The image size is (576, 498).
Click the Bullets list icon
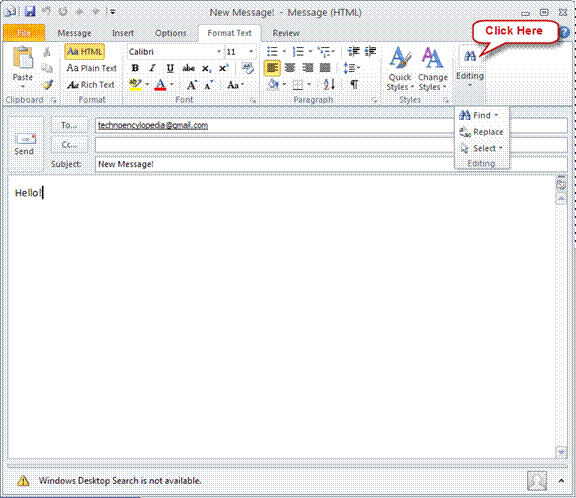click(x=272, y=52)
